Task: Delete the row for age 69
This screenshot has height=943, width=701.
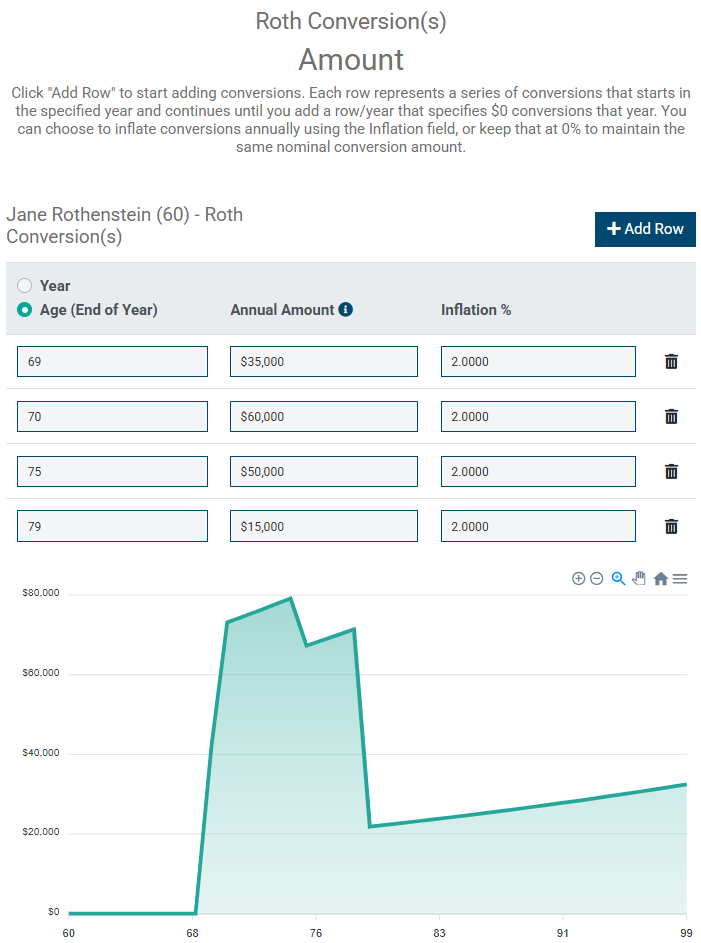Action: tap(671, 361)
